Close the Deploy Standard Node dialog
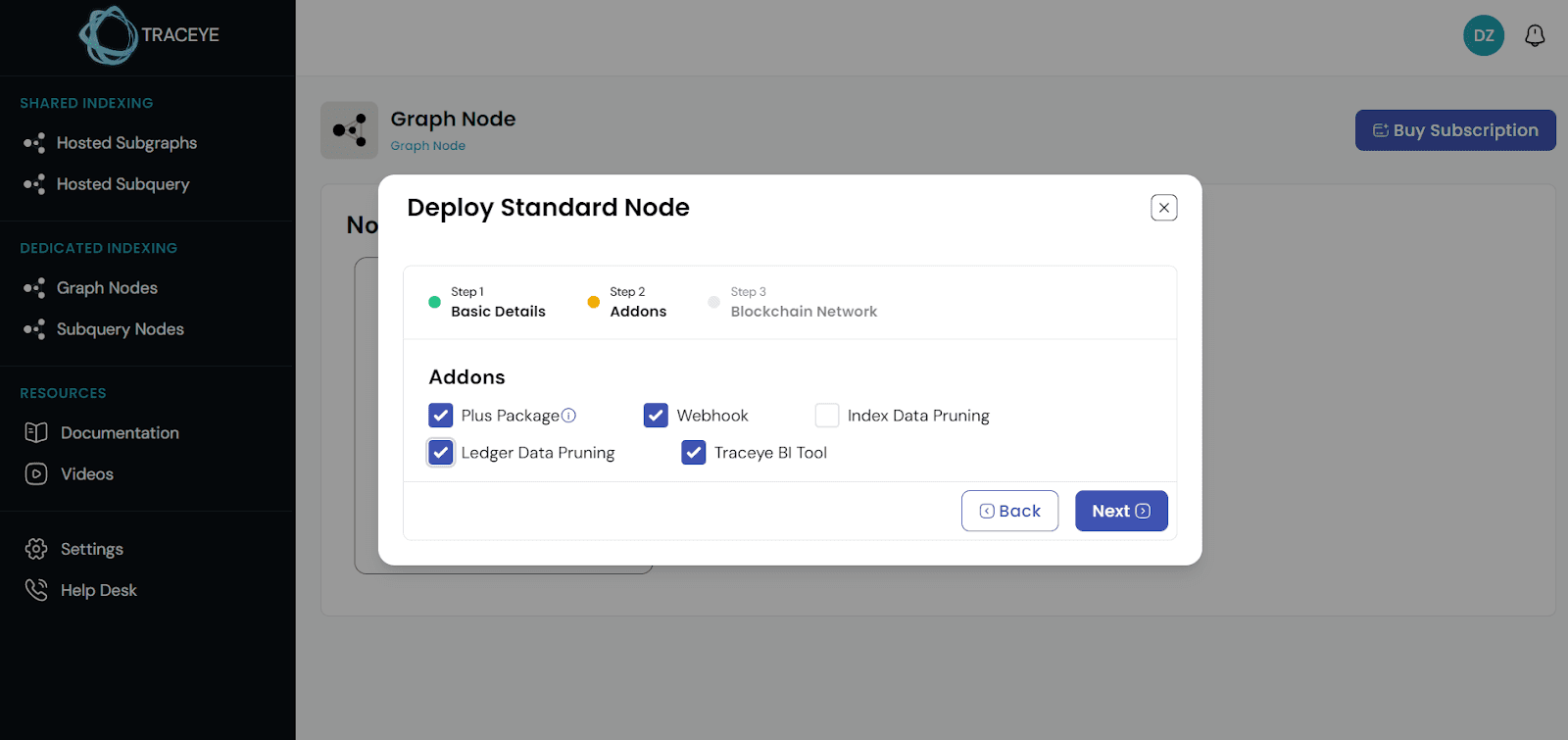Image resolution: width=1568 pixels, height=740 pixels. pos(1164,208)
